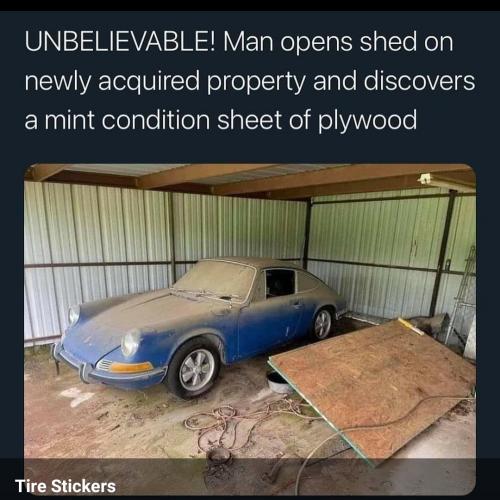Click the words "newly acquired property"
500x500 pixels.
(165, 81)
